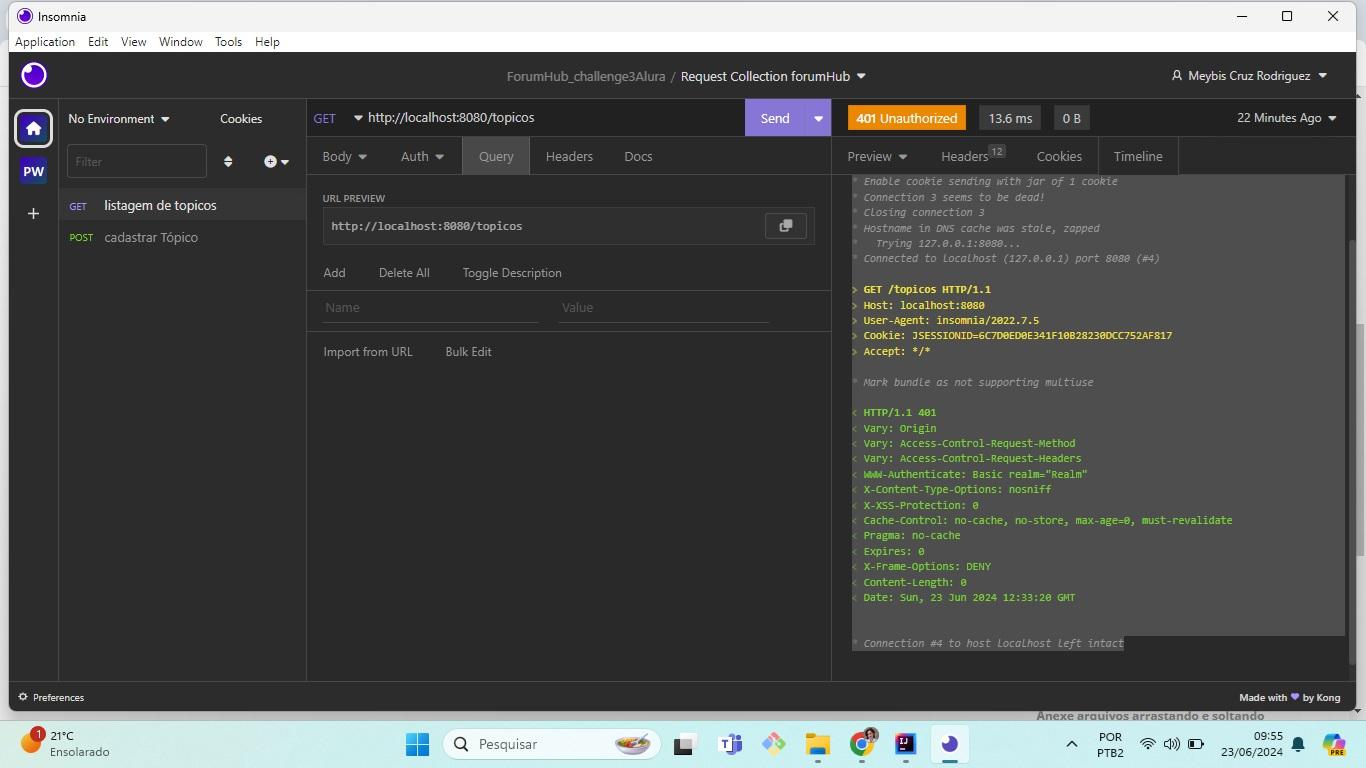Switch to the Docs tab

tap(638, 156)
